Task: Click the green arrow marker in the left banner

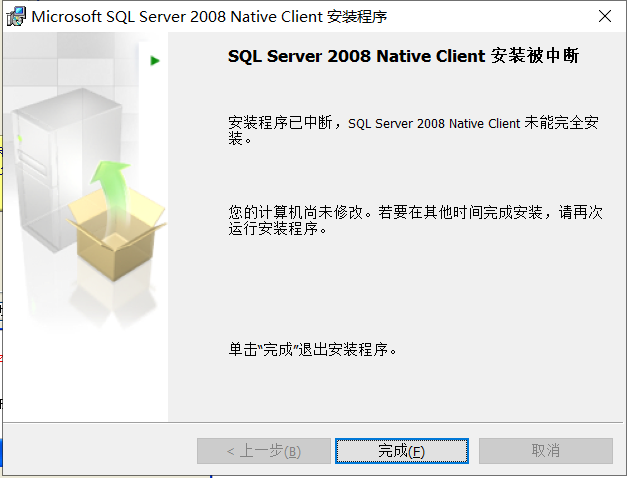Action: pos(155,61)
